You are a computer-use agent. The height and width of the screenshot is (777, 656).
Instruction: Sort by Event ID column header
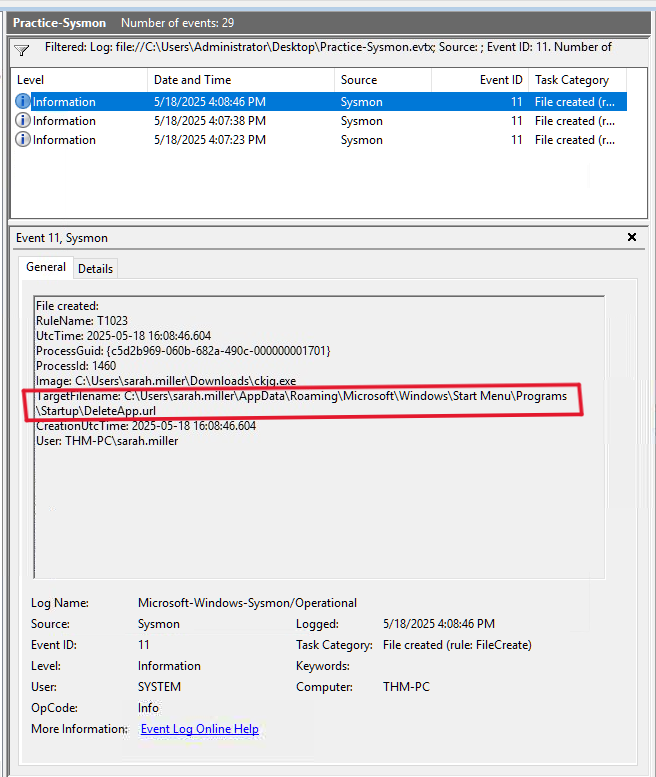480,80
